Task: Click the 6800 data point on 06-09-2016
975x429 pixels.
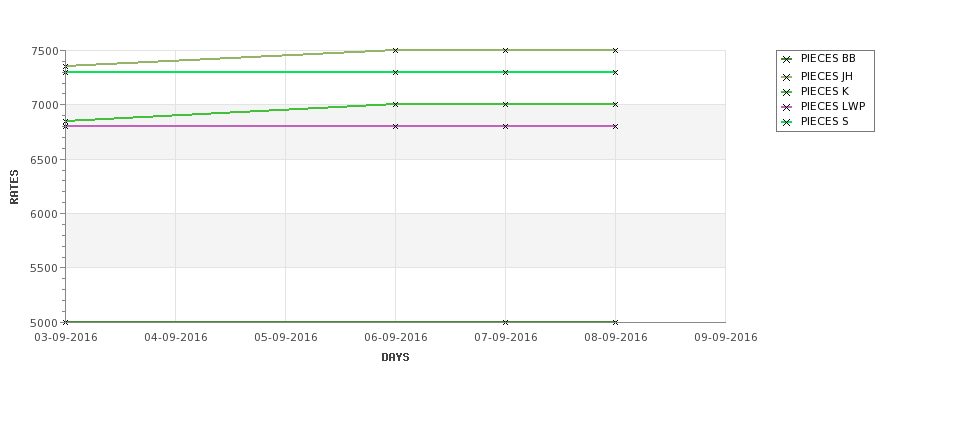Action: click(x=395, y=126)
